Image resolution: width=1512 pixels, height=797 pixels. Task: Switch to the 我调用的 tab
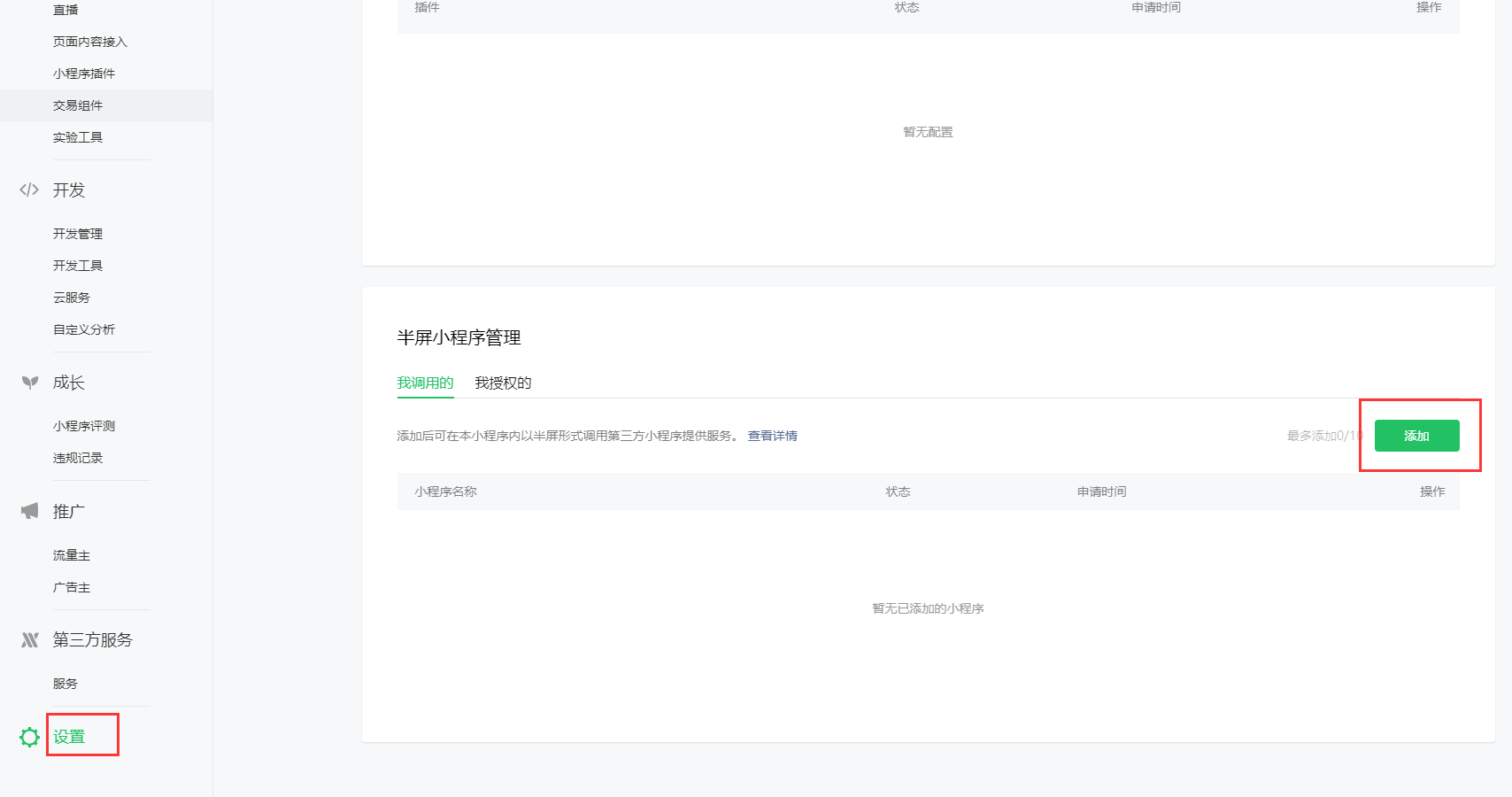[426, 383]
